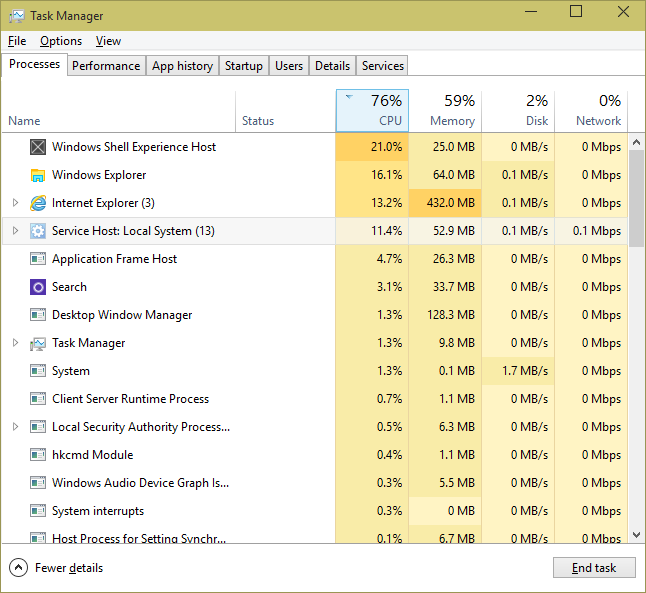646x593 pixels.
Task: Click the Windows Shell Experience Host icon
Action: [x=38, y=147]
